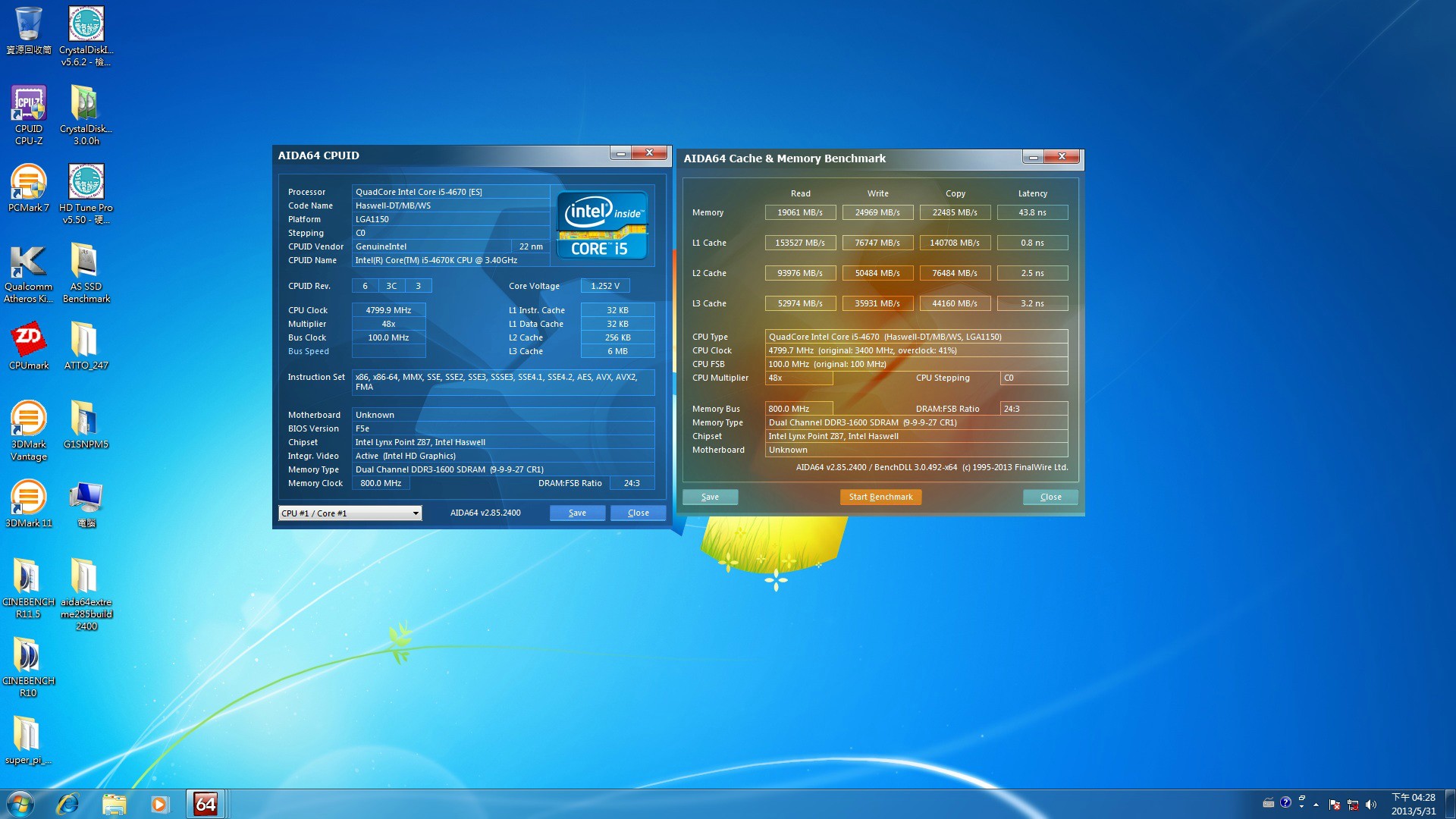
Task: Click the Processor name field in CPUID
Action: 450,193
